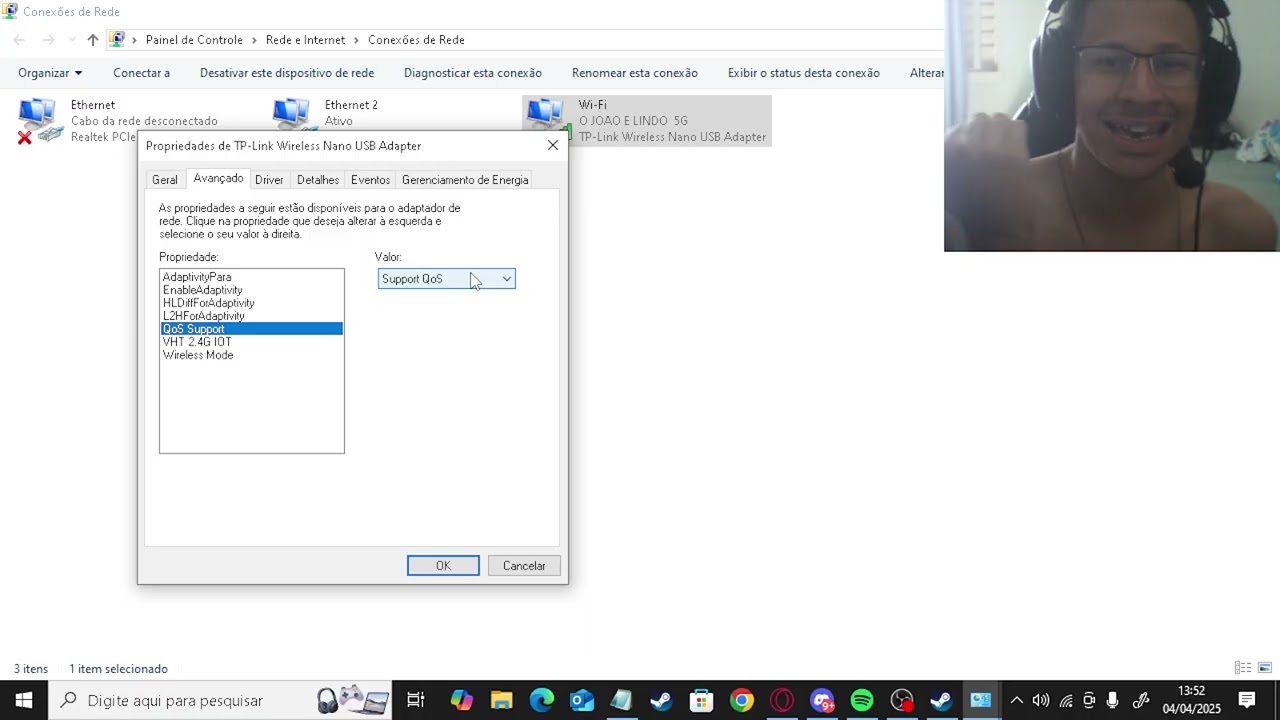
Task: Open Control Panel window on taskbar
Action: (x=981, y=700)
